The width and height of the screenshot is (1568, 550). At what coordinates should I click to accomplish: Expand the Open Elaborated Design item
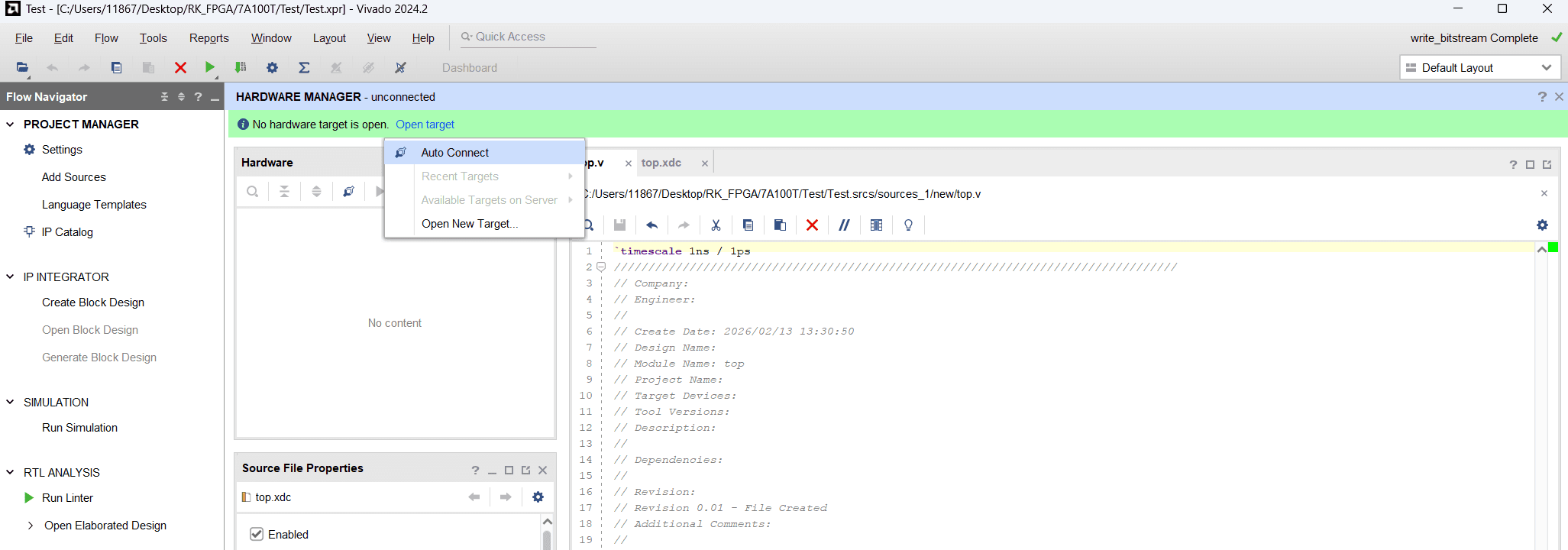[31, 526]
